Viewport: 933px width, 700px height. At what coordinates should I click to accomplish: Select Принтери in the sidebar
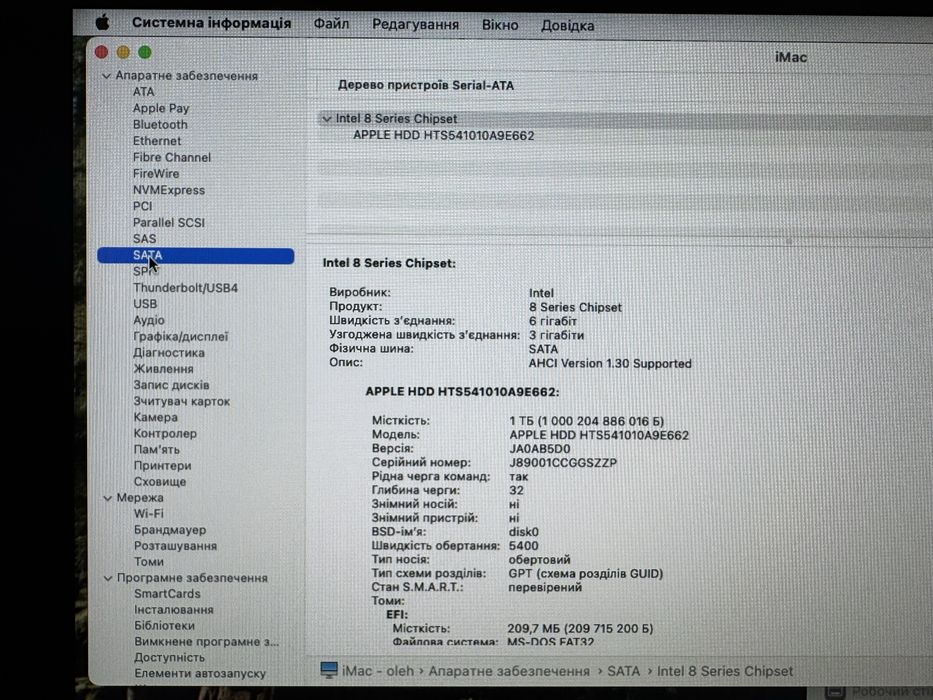162,466
